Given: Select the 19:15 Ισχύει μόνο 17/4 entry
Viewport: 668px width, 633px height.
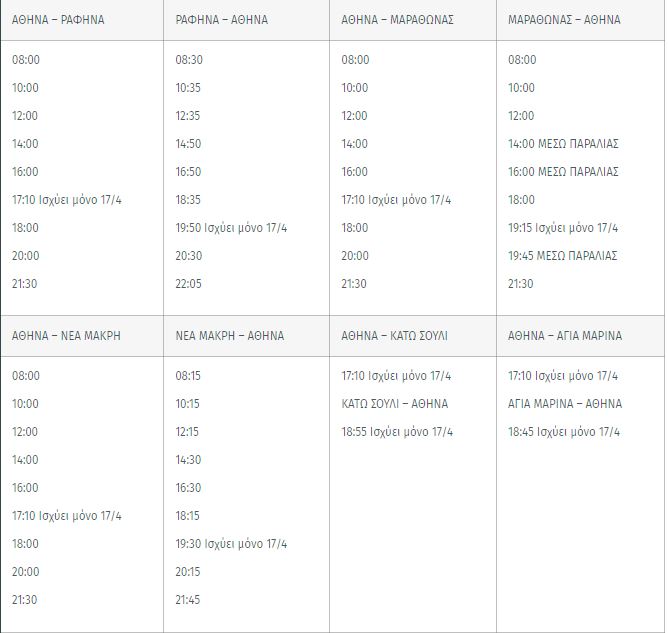Looking at the screenshot, I should [x=563, y=228].
